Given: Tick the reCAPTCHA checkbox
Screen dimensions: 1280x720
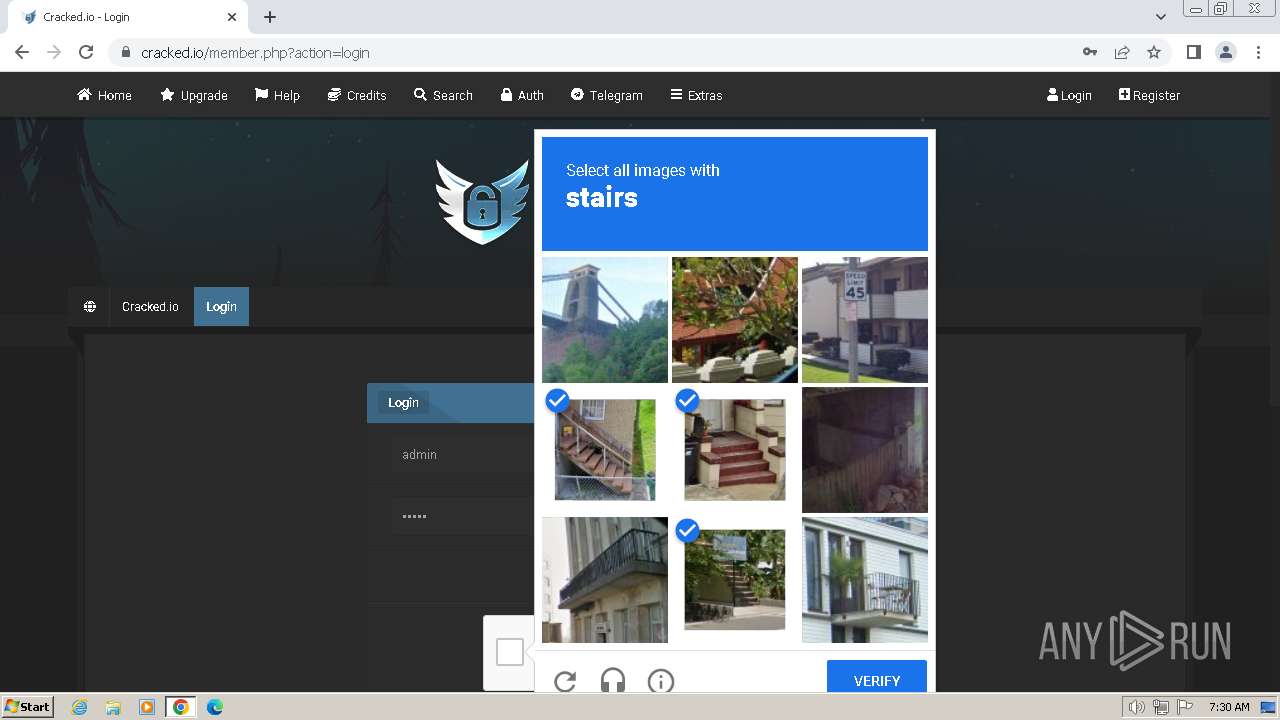Looking at the screenshot, I should coord(510,652).
